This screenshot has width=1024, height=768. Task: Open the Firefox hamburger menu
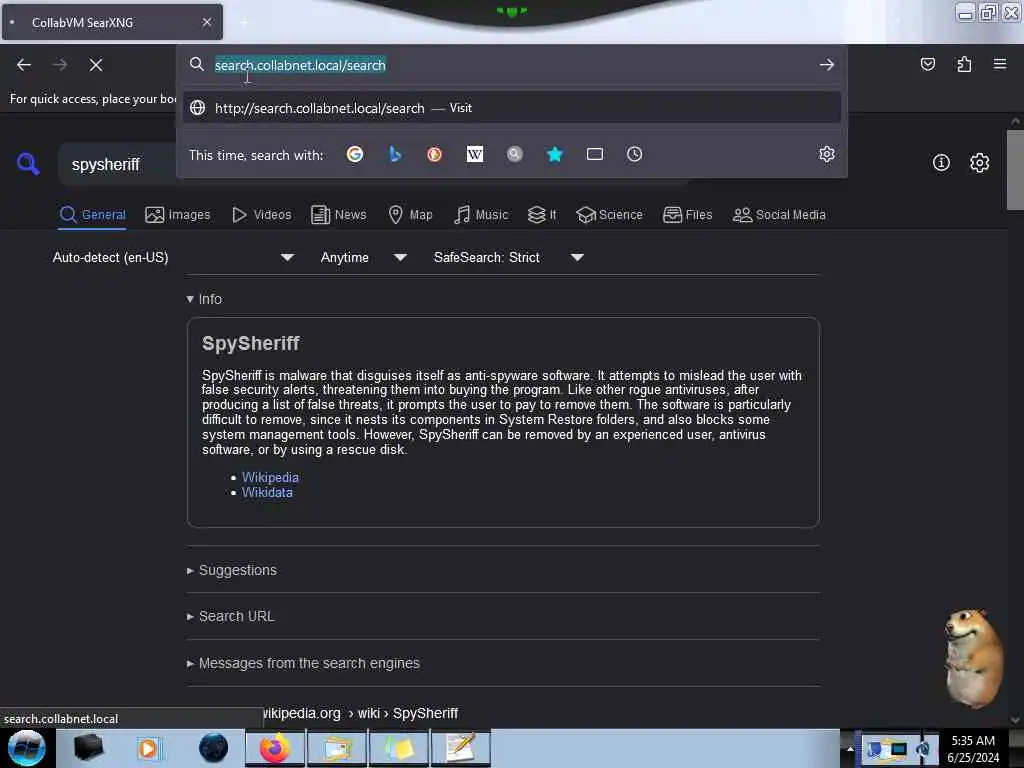click(999, 64)
